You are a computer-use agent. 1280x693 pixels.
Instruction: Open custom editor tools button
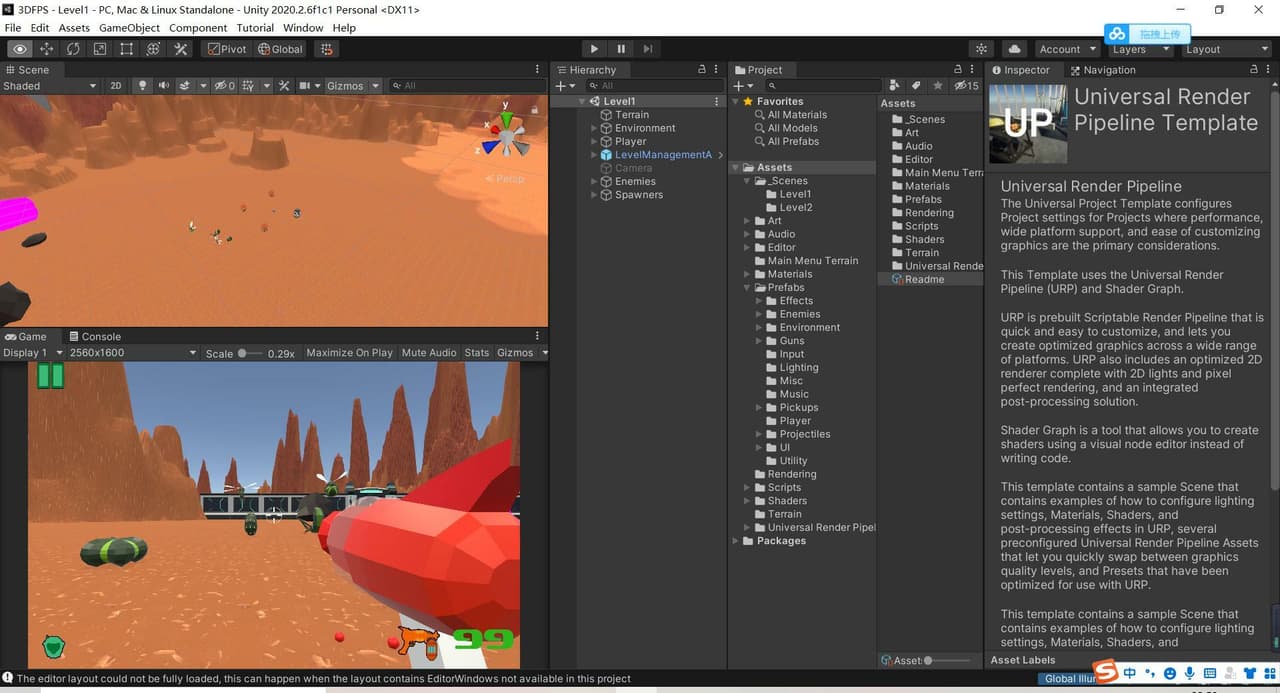click(x=181, y=49)
